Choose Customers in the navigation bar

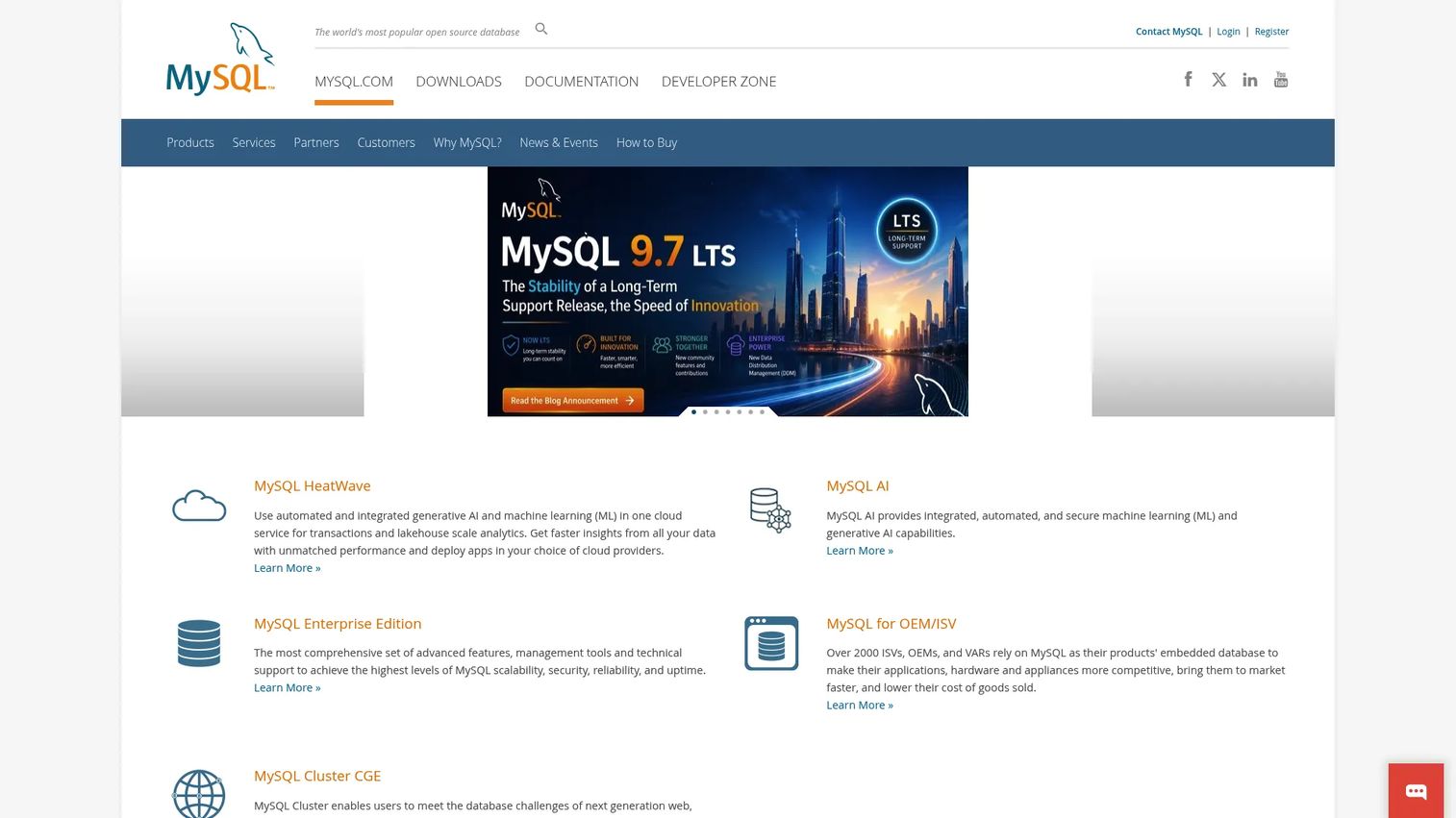pos(387,142)
